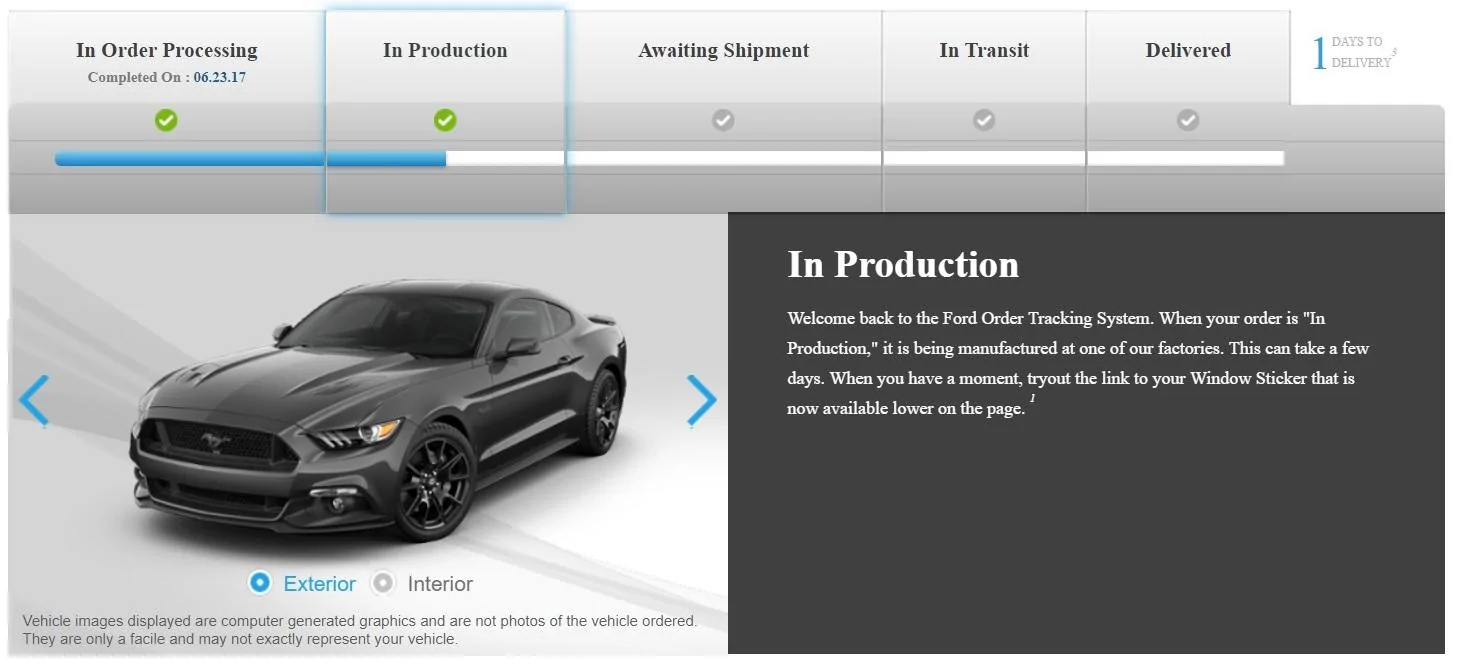Viewport: 1458px width, 666px height.
Task: Select the Interior view radio button
Action: [x=383, y=583]
